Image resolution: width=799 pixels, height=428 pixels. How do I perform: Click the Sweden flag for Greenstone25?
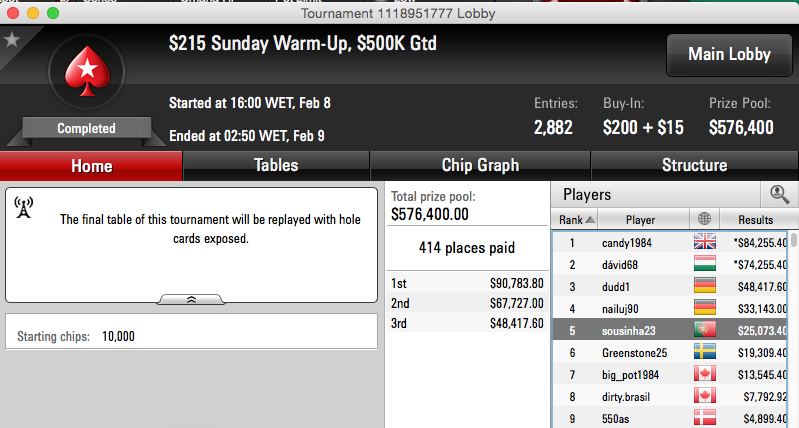coord(705,352)
